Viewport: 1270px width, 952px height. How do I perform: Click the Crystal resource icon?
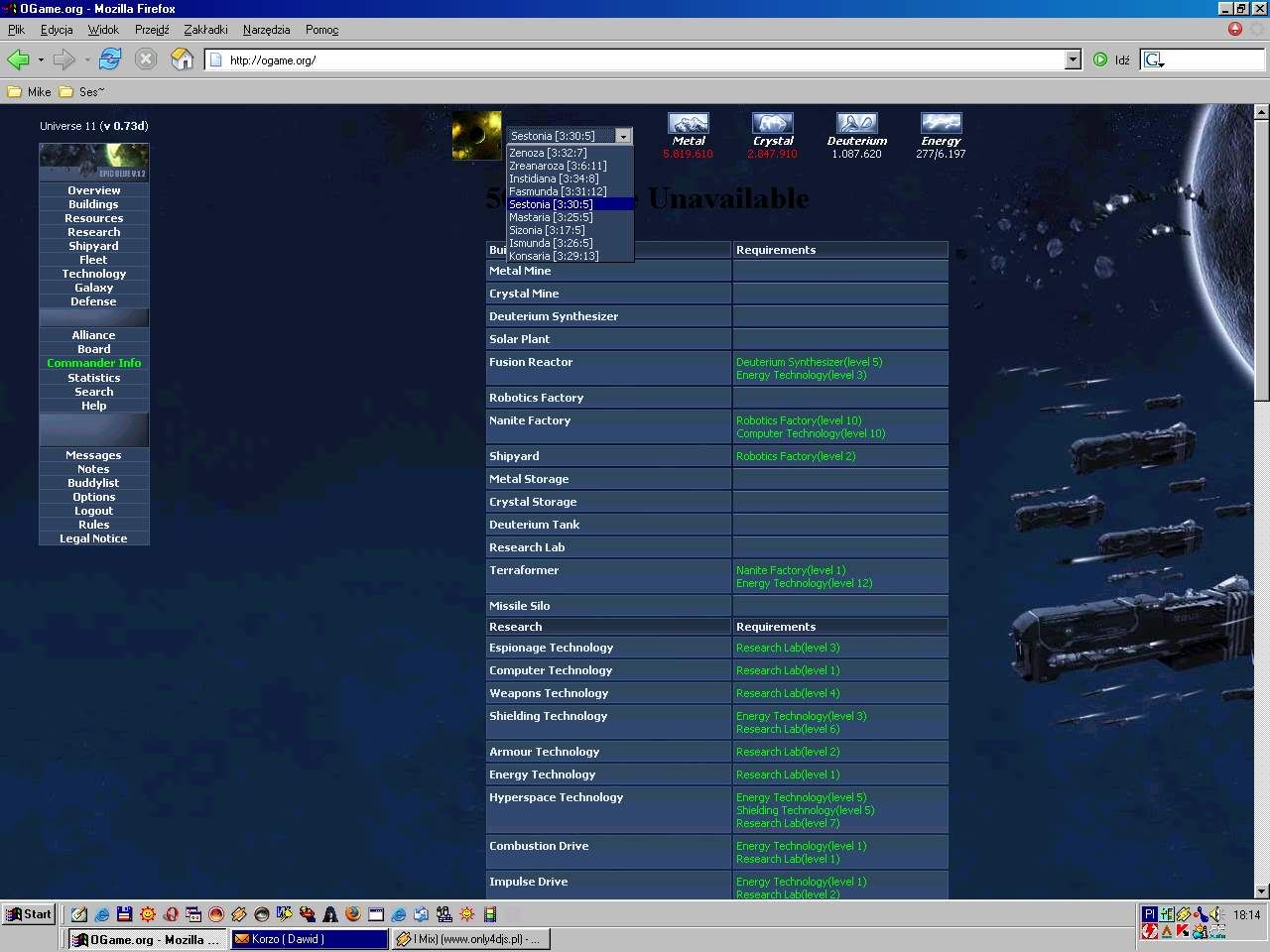tap(773, 123)
